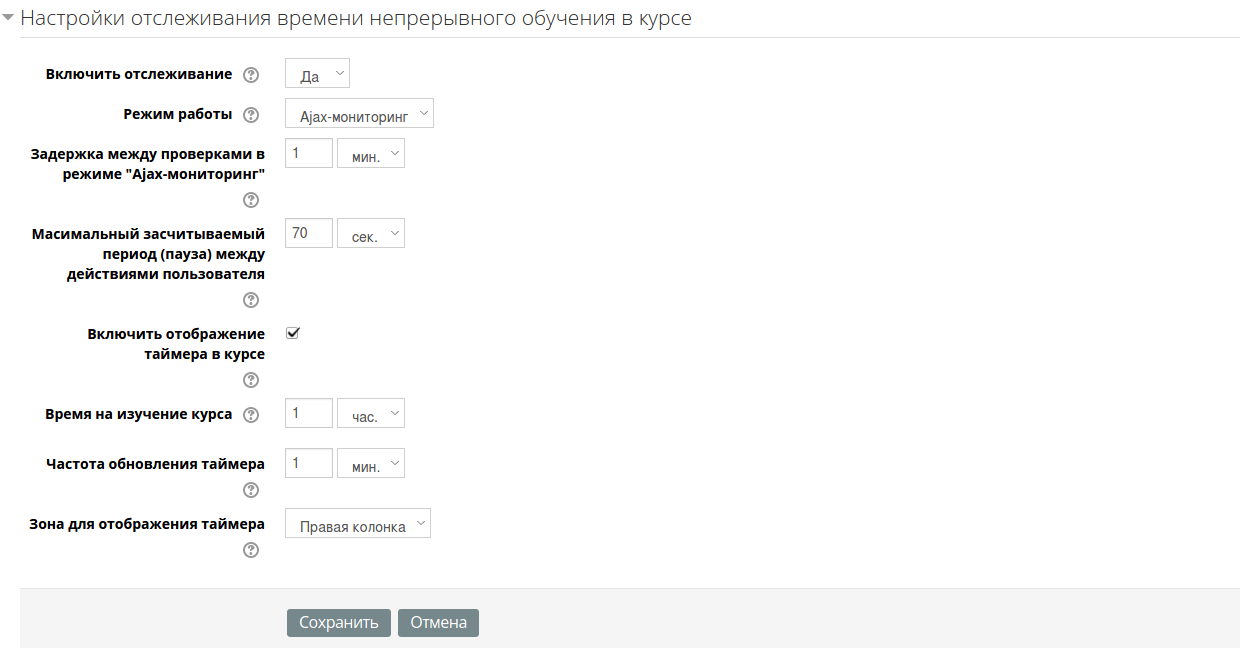This screenshot has height=648, width=1250.
Task: Show help for maximum counted pause period
Action: pyautogui.click(x=251, y=300)
